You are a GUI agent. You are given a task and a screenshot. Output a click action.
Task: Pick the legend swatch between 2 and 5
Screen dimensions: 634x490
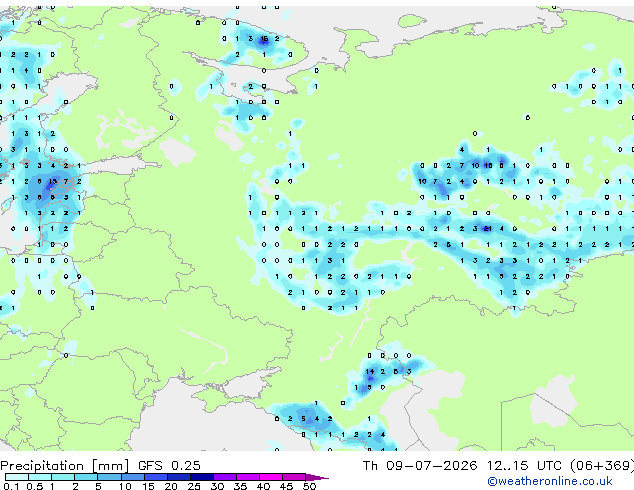click(86, 477)
